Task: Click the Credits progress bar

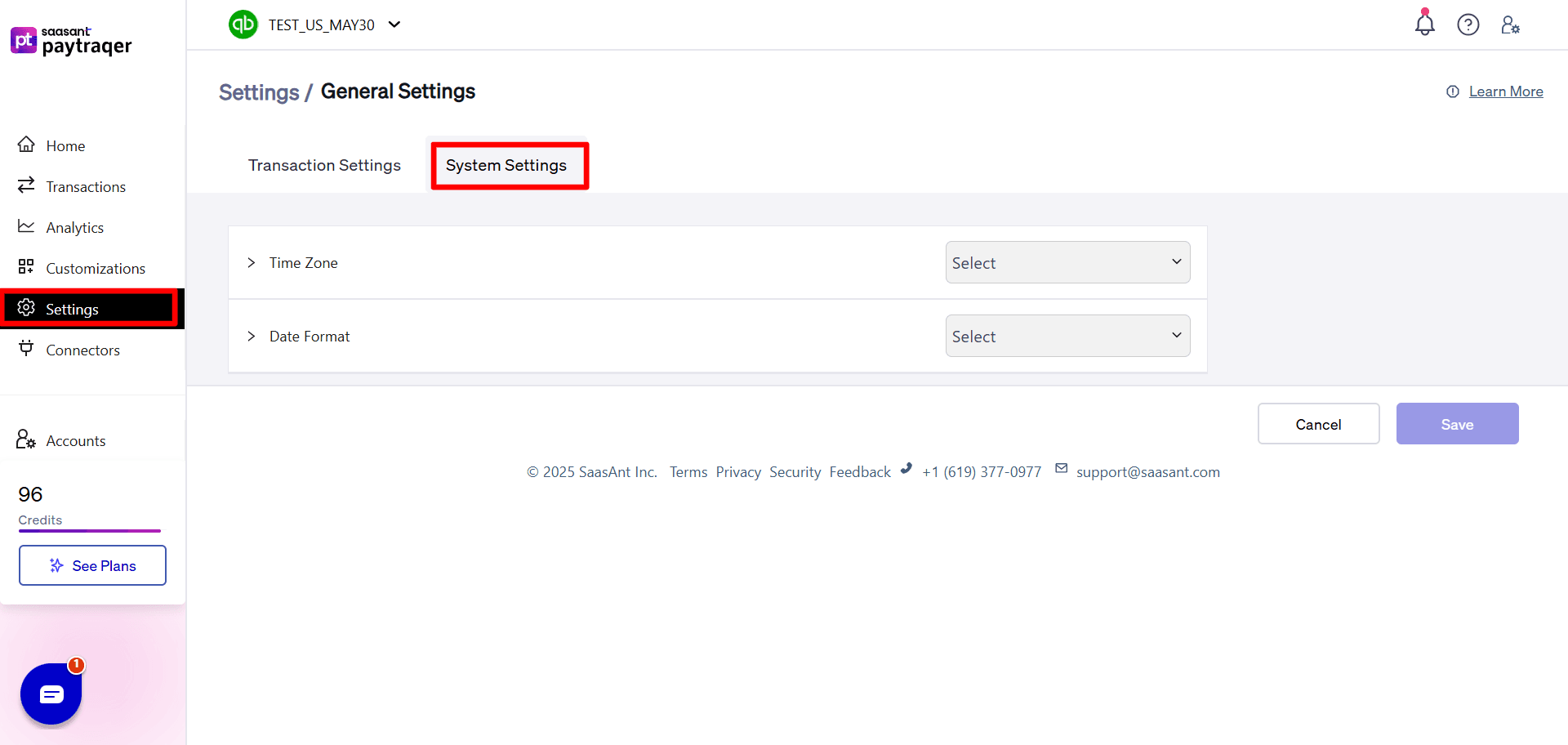Action: [89, 531]
